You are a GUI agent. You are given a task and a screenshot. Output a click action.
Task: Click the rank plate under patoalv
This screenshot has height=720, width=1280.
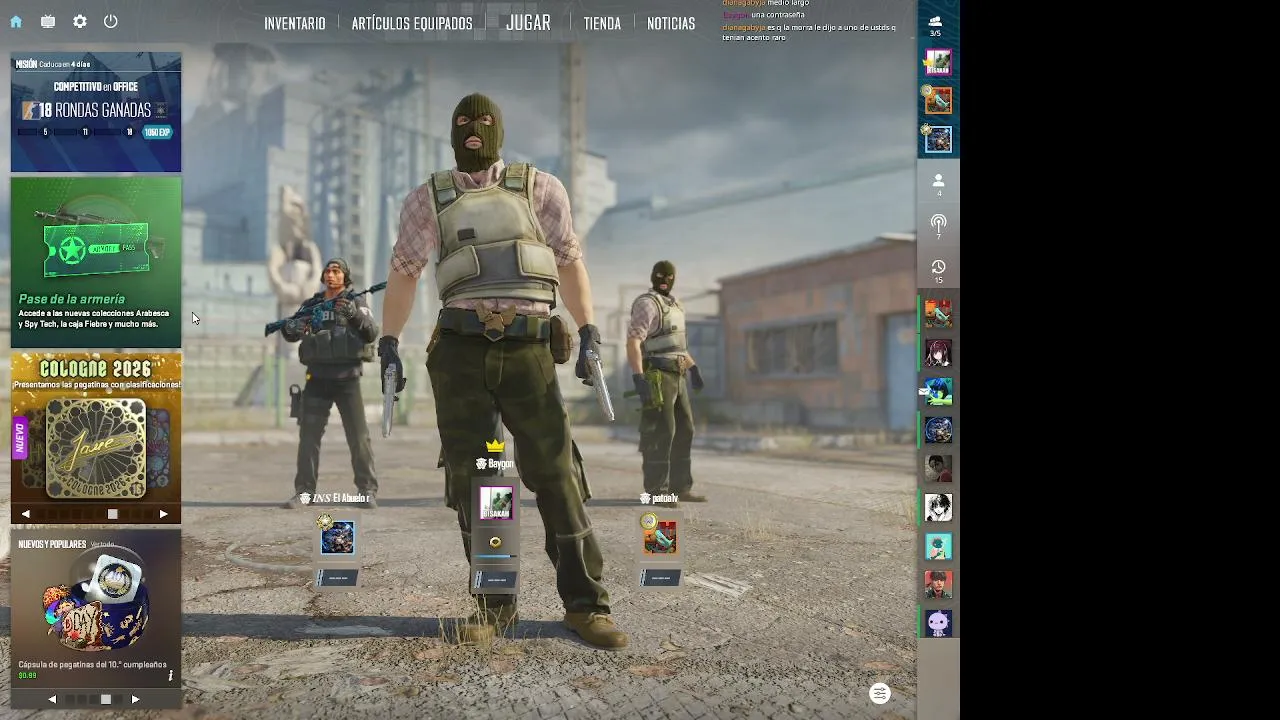[661, 578]
